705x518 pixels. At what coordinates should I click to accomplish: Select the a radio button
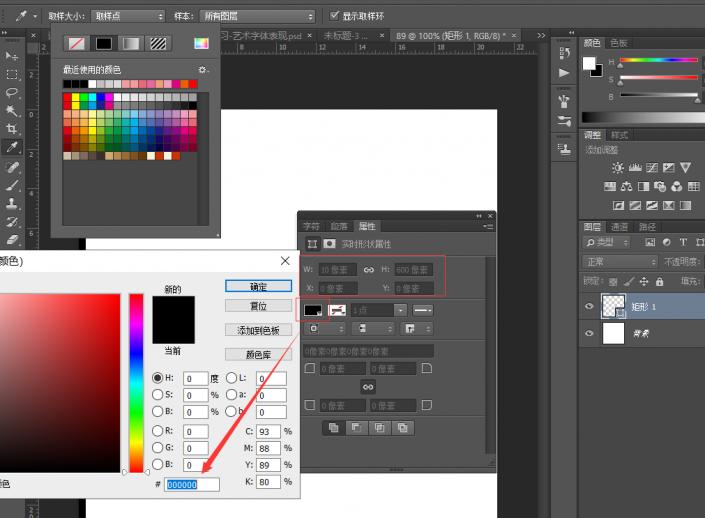[x=231, y=394]
